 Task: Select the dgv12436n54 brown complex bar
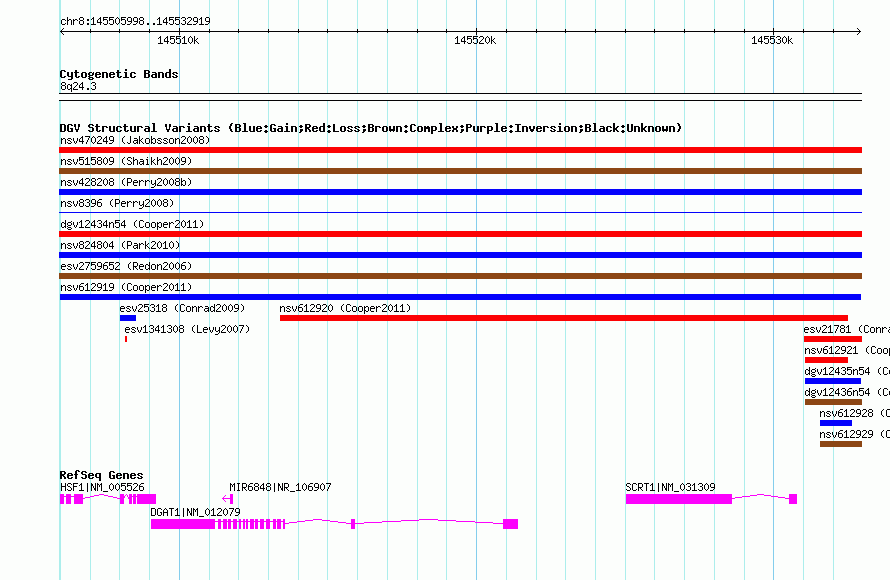point(833,402)
